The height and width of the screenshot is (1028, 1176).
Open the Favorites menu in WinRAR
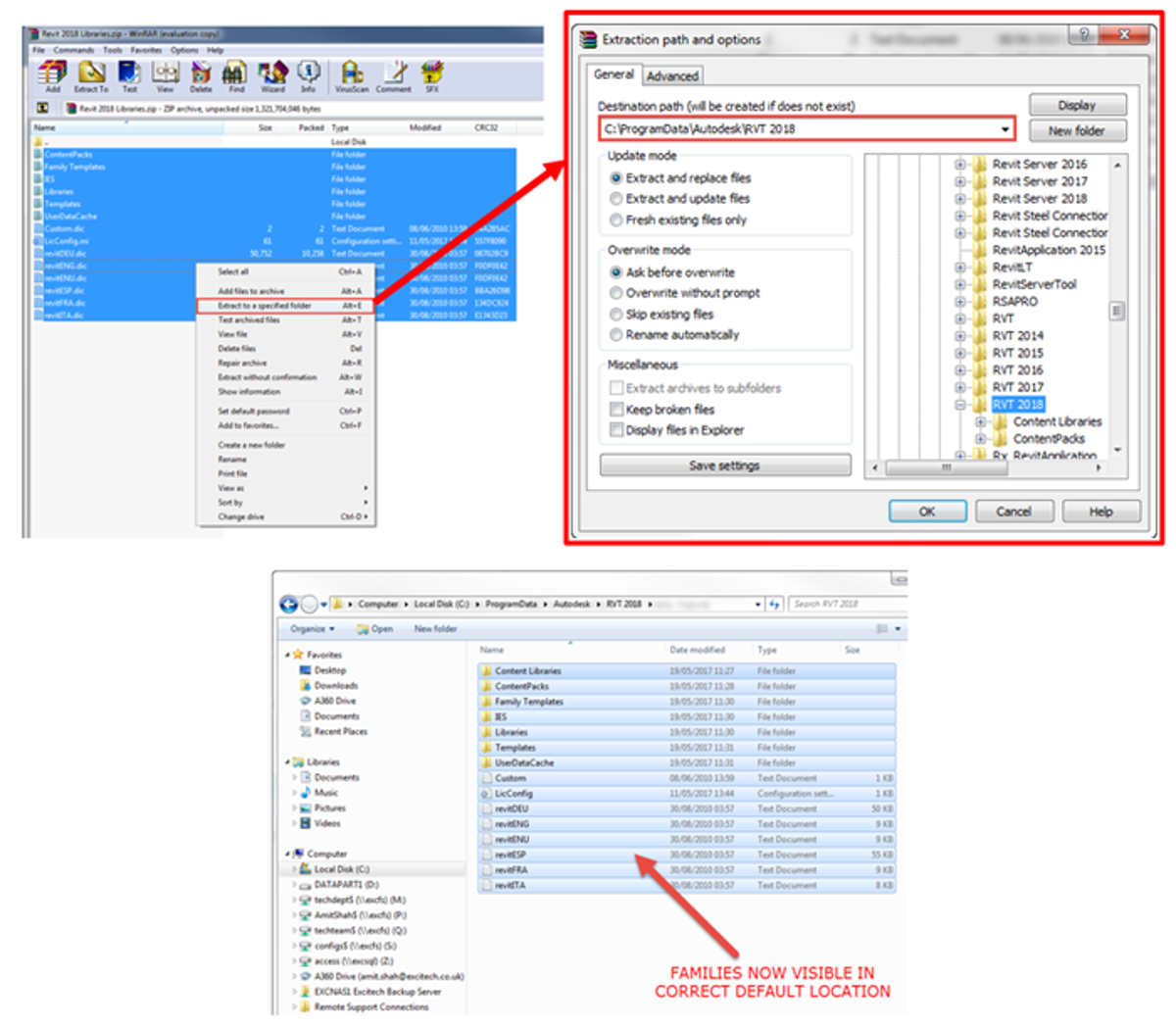point(146,50)
